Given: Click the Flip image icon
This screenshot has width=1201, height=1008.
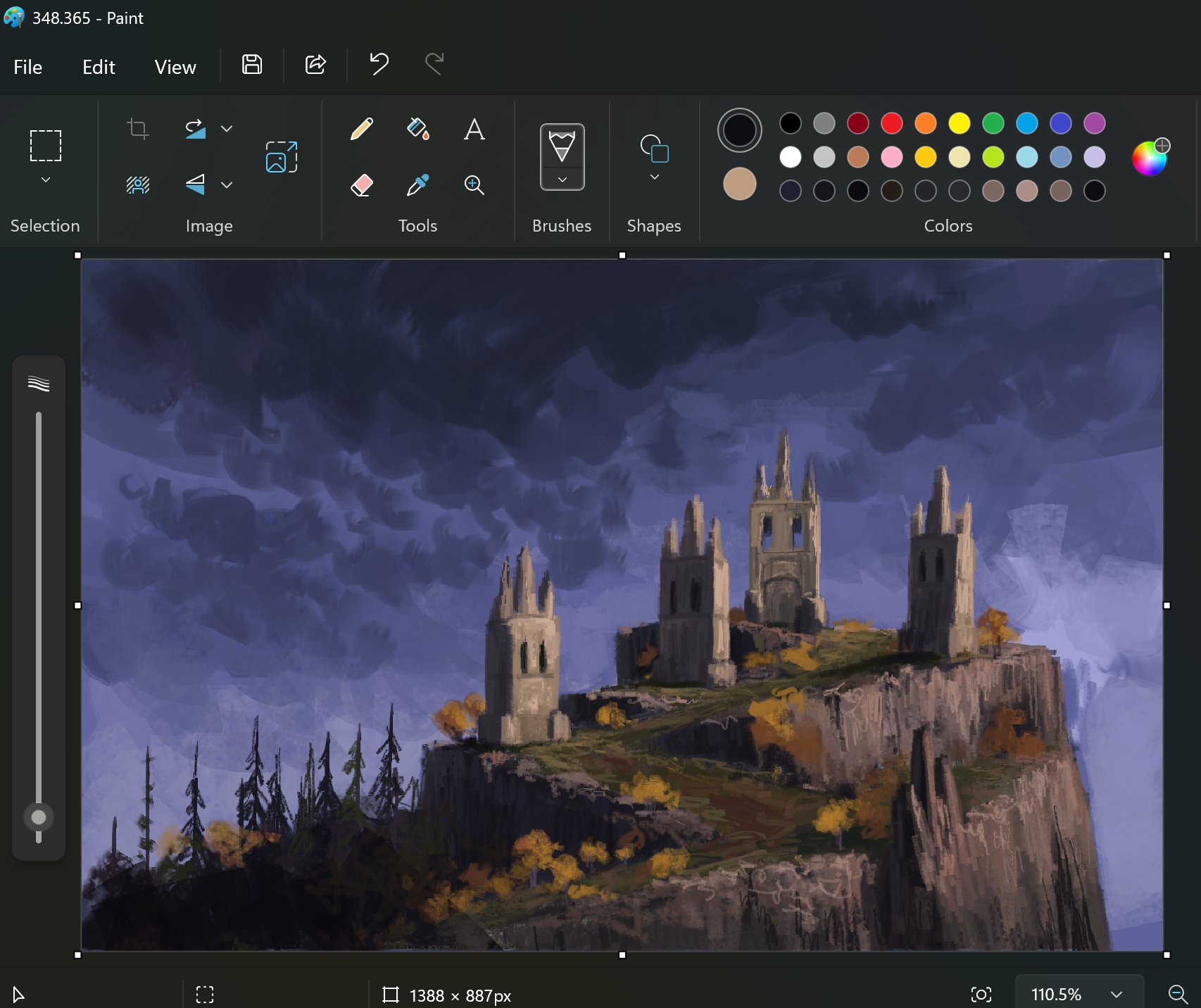Looking at the screenshot, I should point(195,185).
